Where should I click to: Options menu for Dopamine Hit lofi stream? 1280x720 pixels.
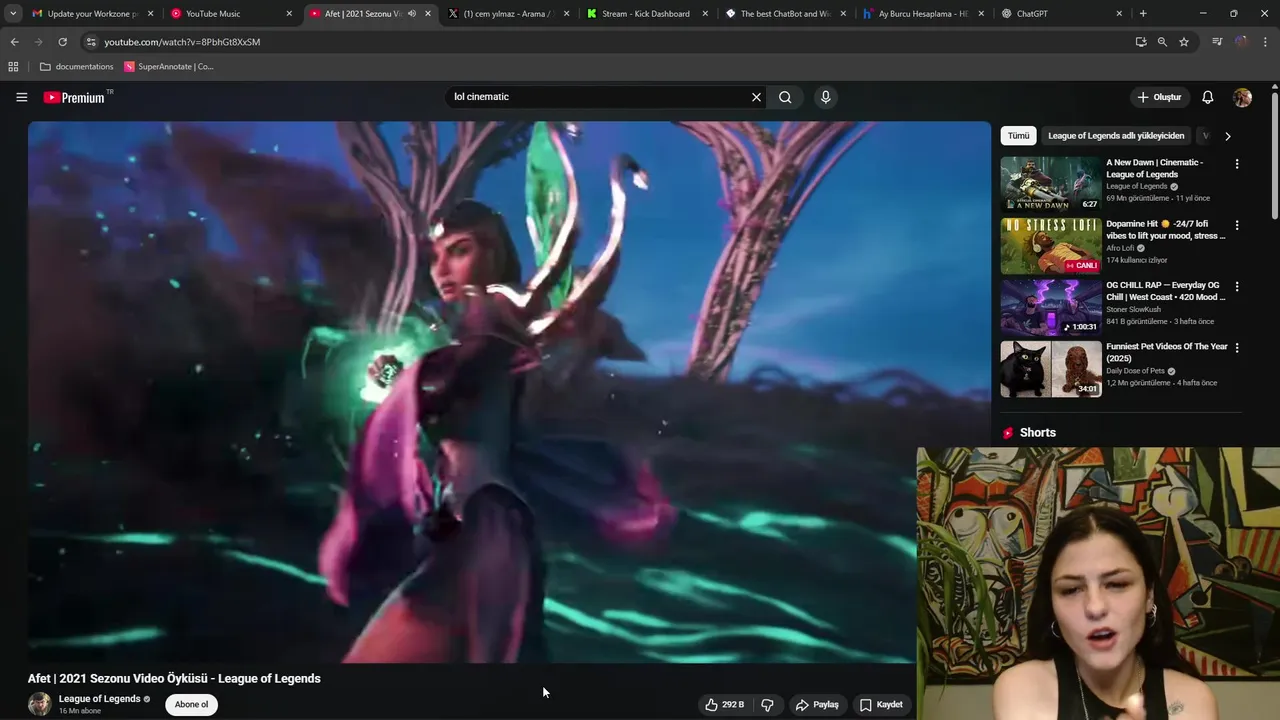(1236, 225)
